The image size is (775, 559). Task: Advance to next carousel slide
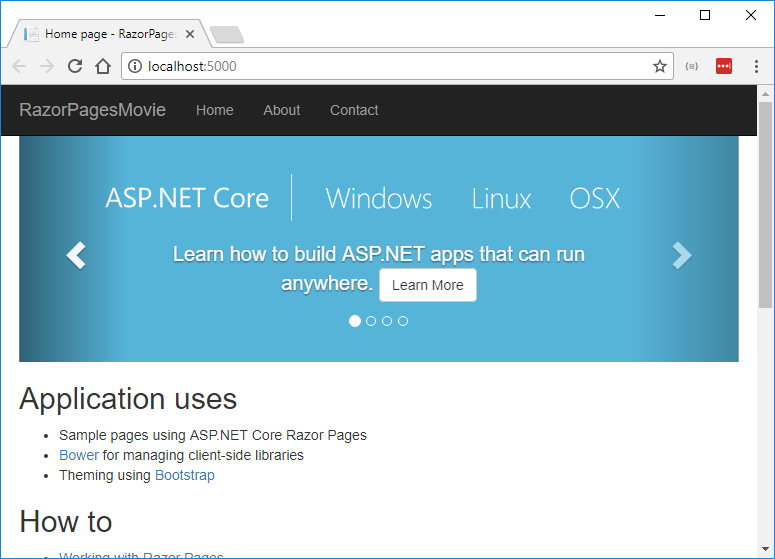tap(681, 256)
